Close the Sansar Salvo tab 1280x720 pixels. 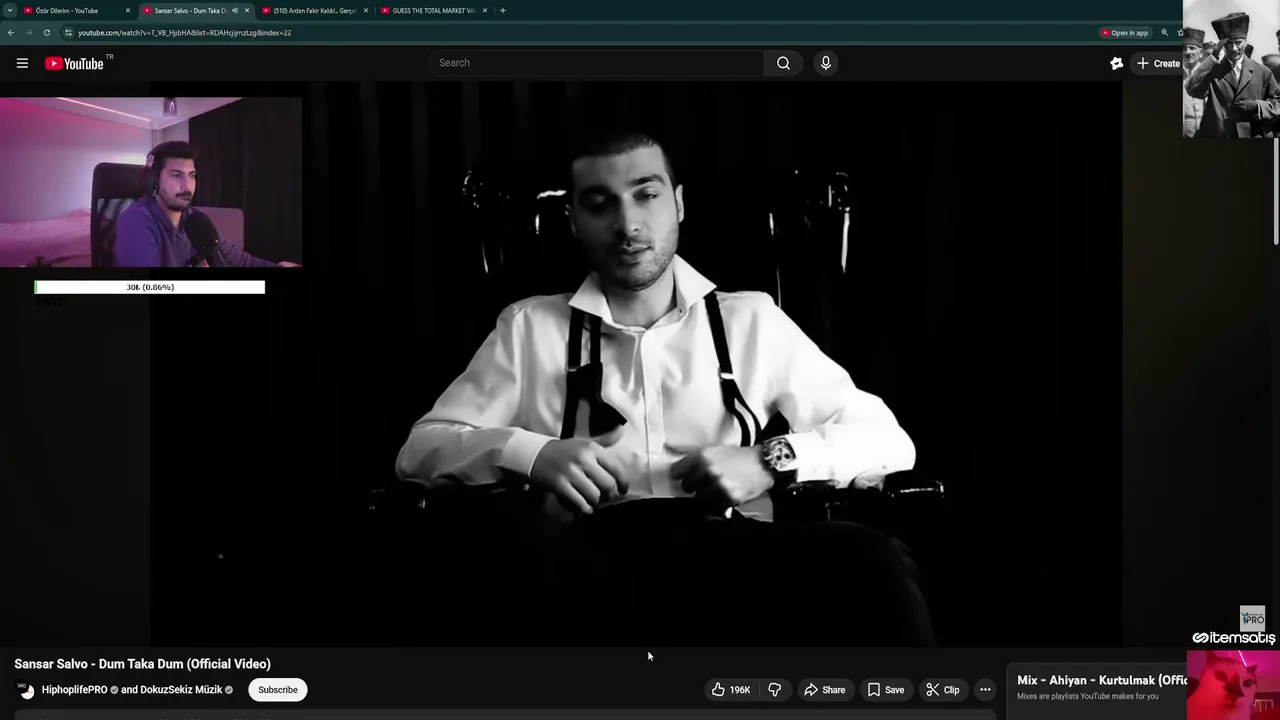tap(247, 11)
